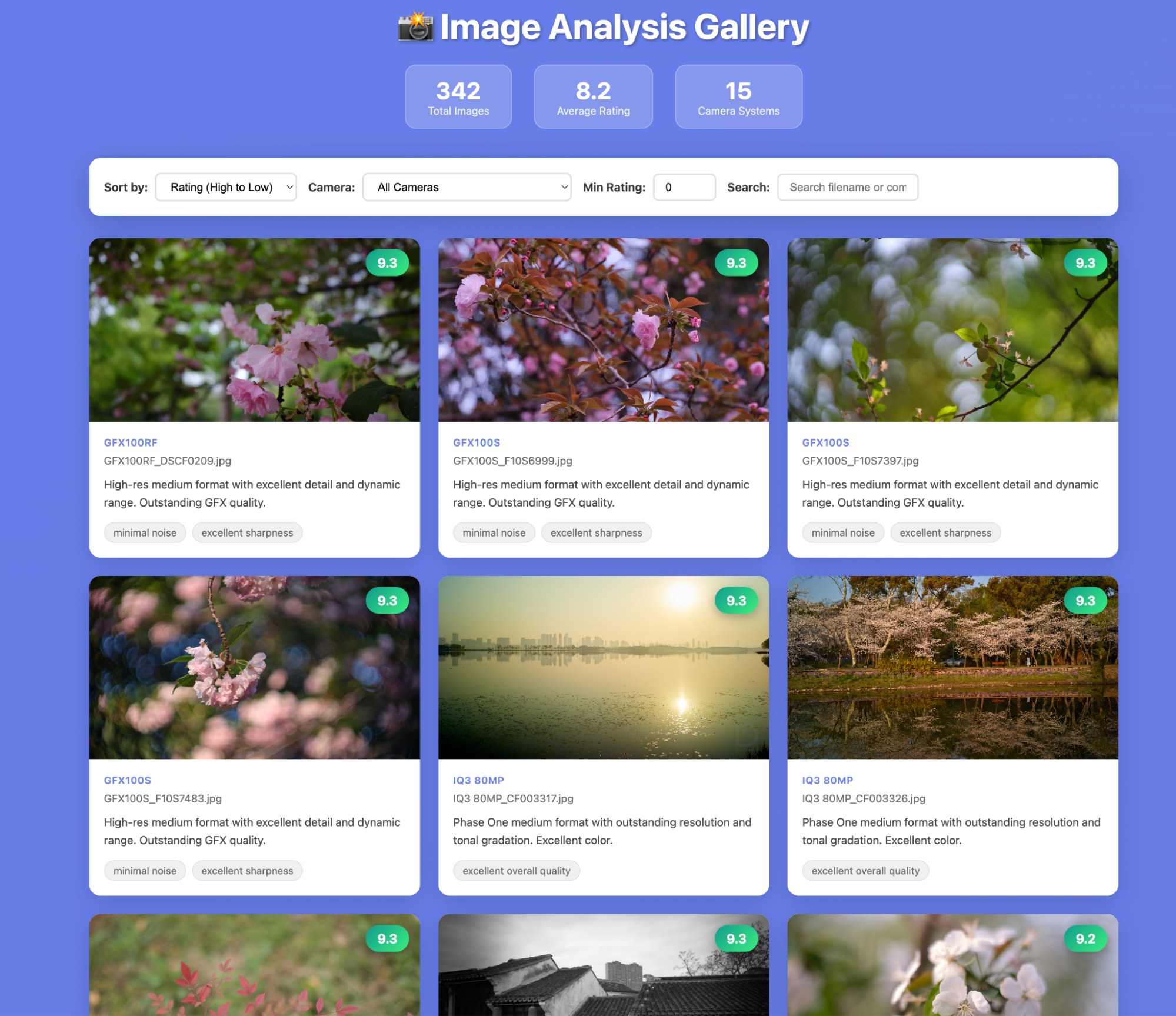The width and height of the screenshot is (1176, 1016).
Task: Focus the Search filename input
Action: point(847,187)
